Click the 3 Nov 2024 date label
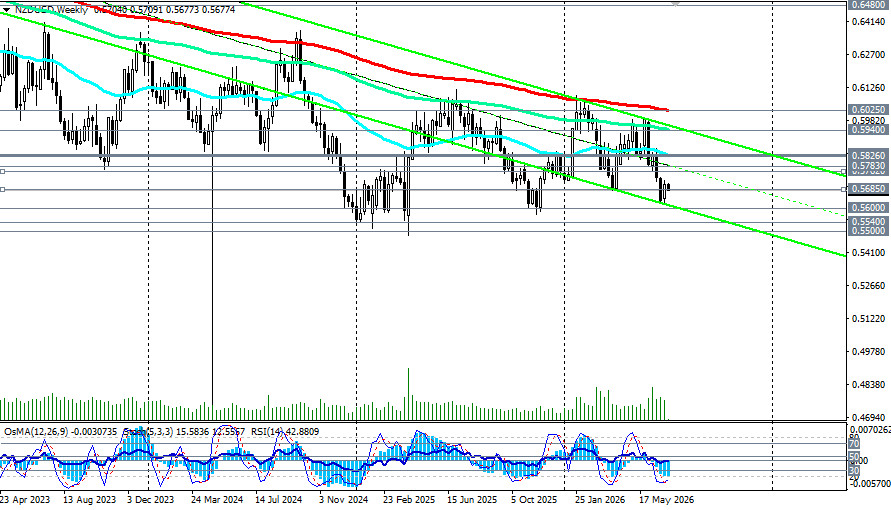The height and width of the screenshot is (510, 891). pyautogui.click(x=344, y=500)
